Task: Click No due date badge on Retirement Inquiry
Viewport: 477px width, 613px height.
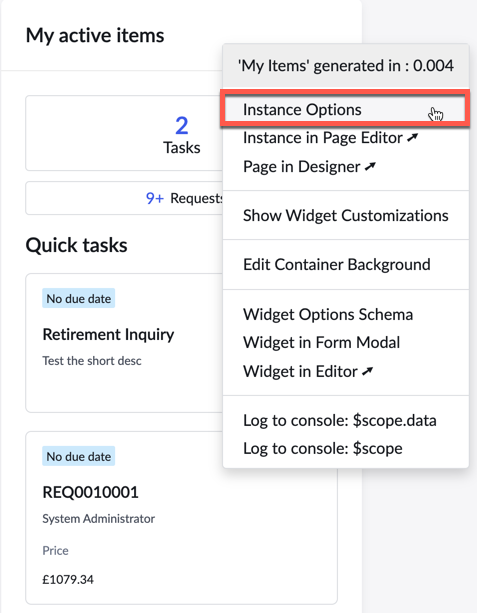Action: (79, 299)
